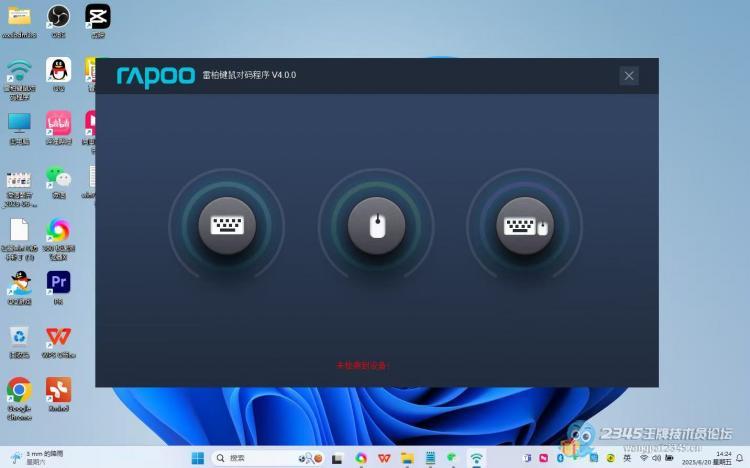Click the taskbar search box
This screenshot has width=750, height=468.
coord(268,458)
